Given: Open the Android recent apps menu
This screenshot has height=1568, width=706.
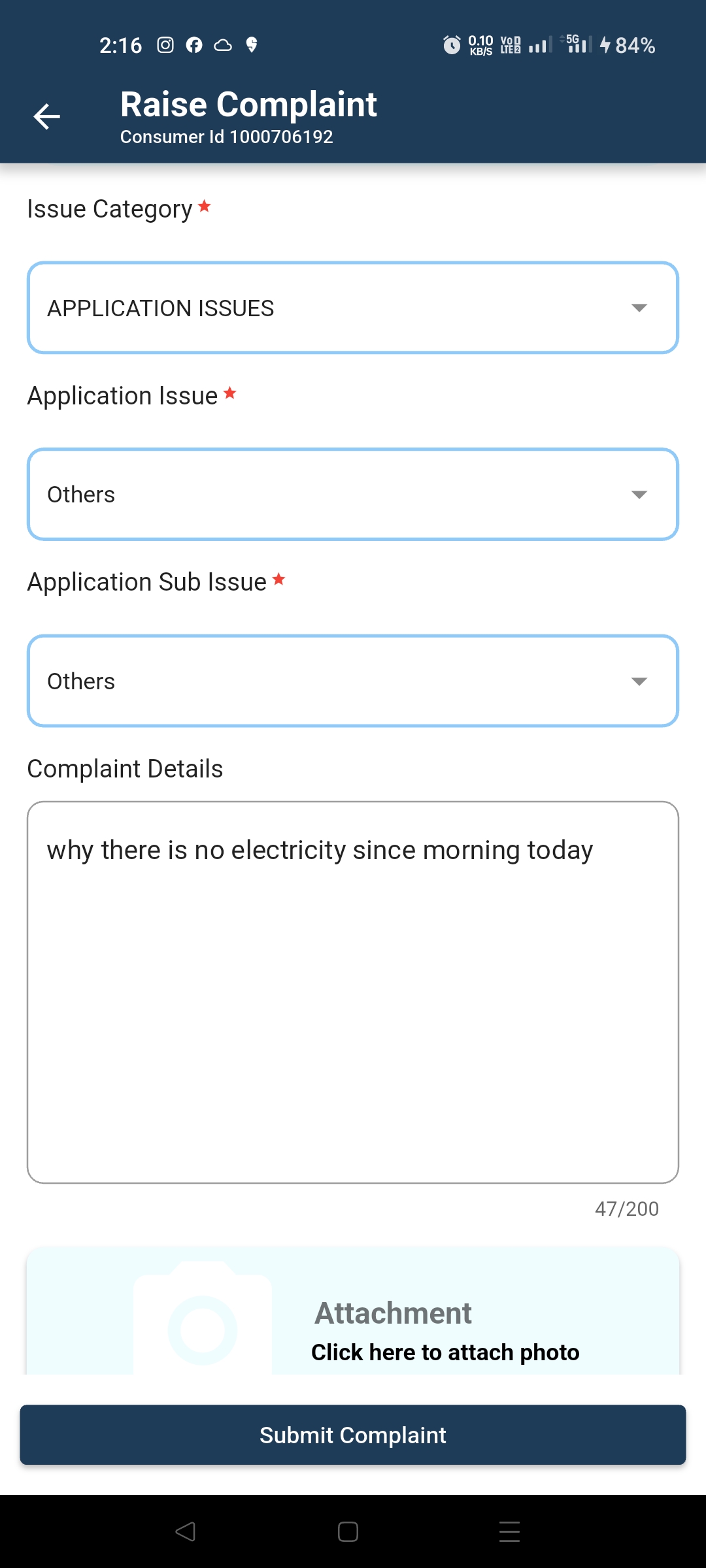Looking at the screenshot, I should pyautogui.click(x=509, y=1531).
